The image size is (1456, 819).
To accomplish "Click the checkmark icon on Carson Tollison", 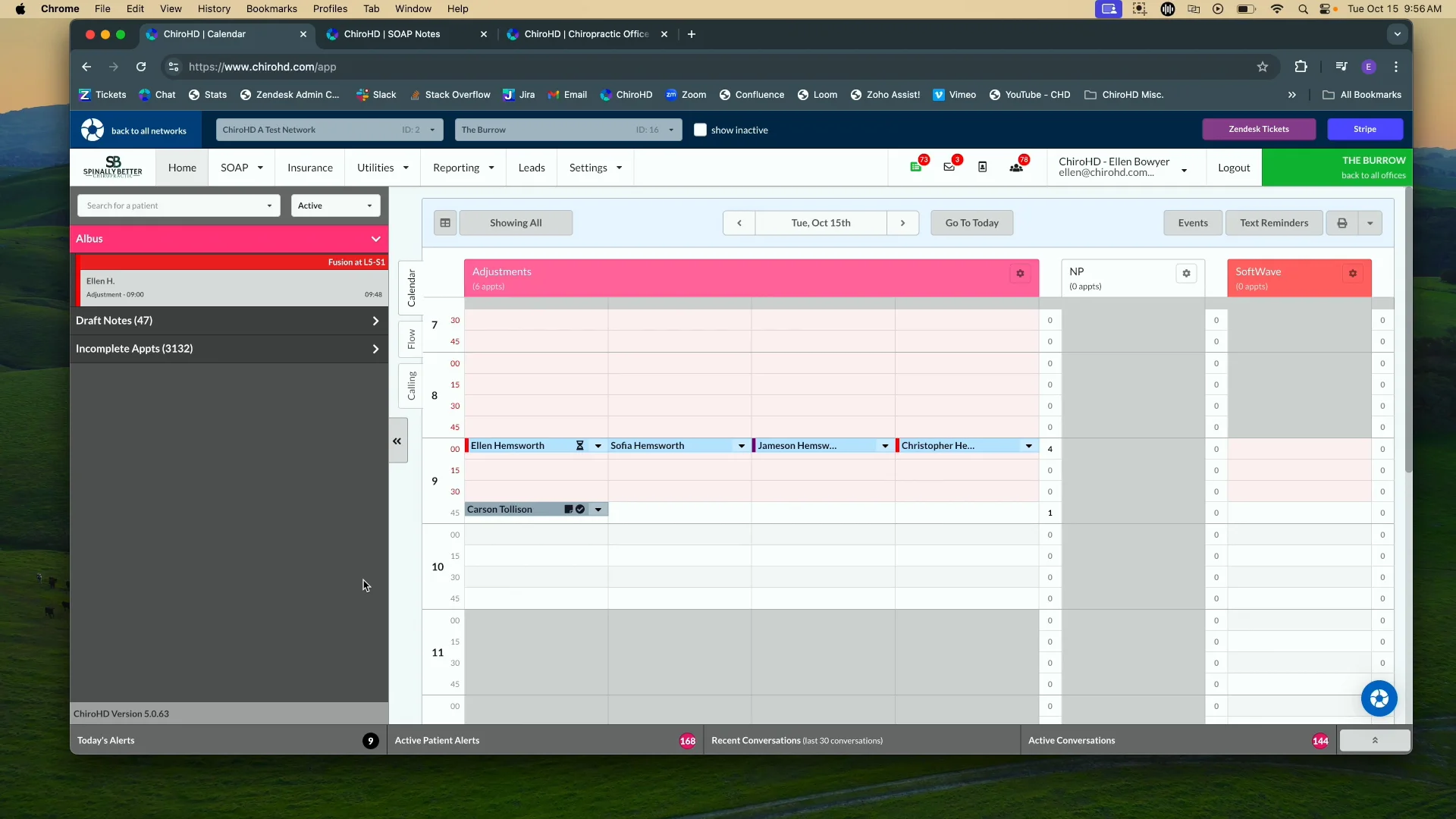I will (x=581, y=510).
